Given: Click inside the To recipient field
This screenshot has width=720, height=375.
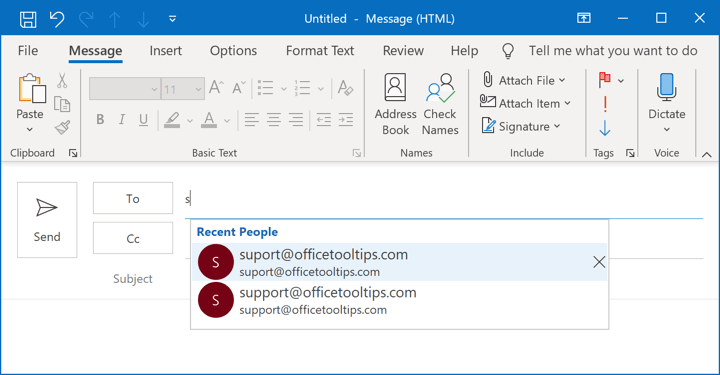Looking at the screenshot, I should click(444, 199).
